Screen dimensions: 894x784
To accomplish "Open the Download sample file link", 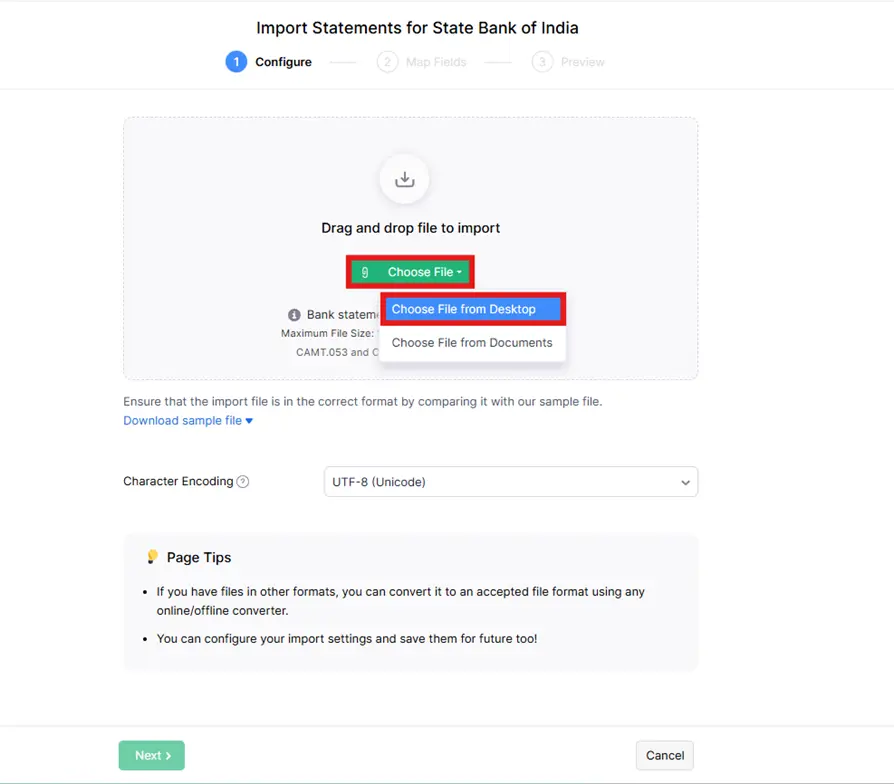I will coord(182,421).
